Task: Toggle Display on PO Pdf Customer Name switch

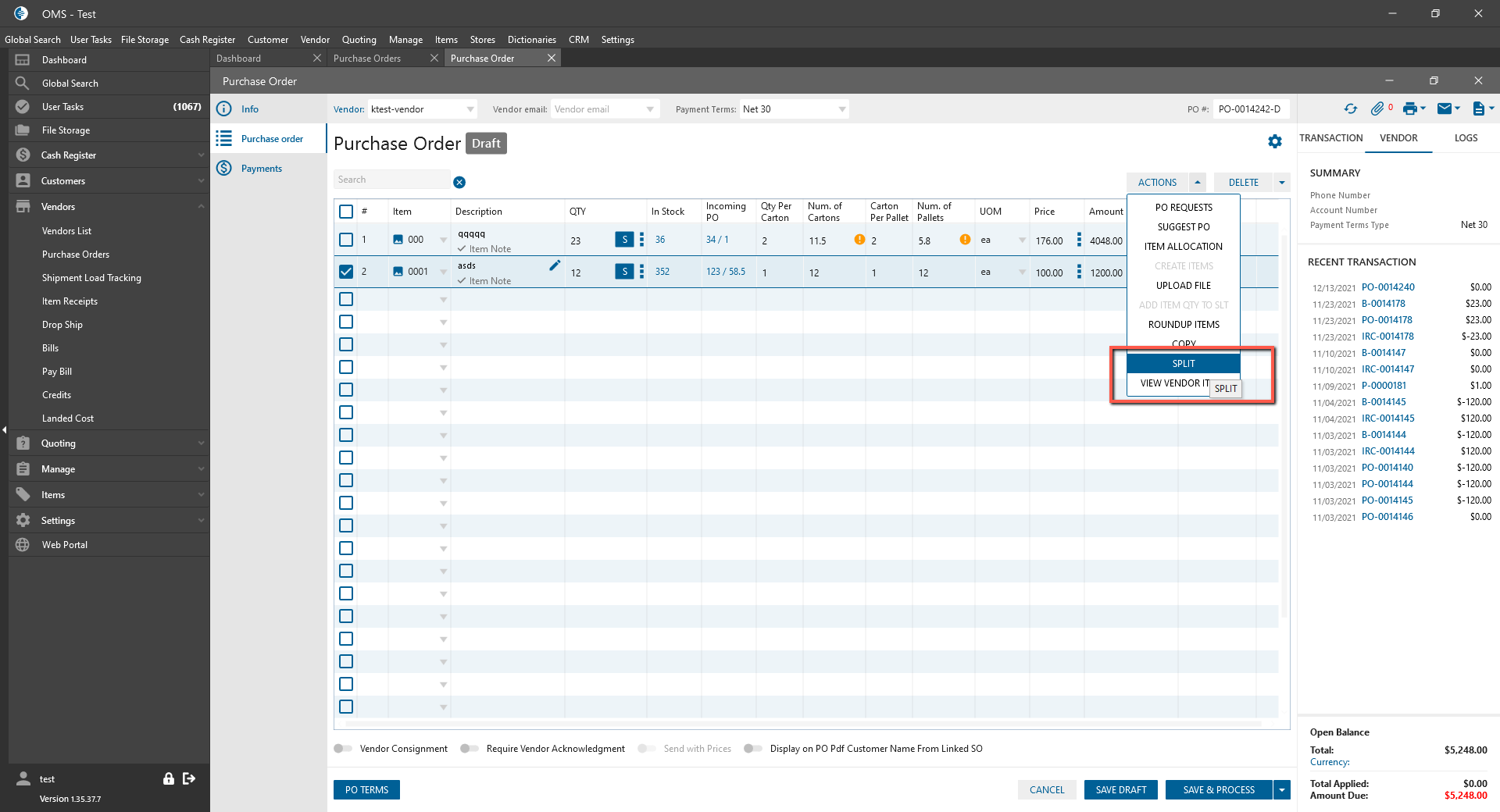Action: [753, 749]
